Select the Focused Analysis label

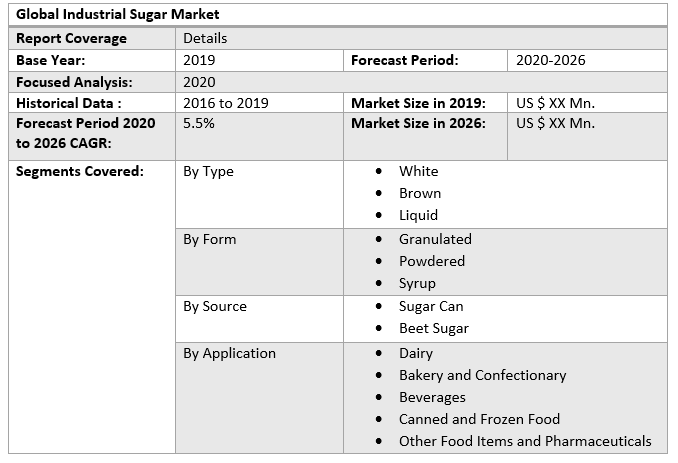74,82
